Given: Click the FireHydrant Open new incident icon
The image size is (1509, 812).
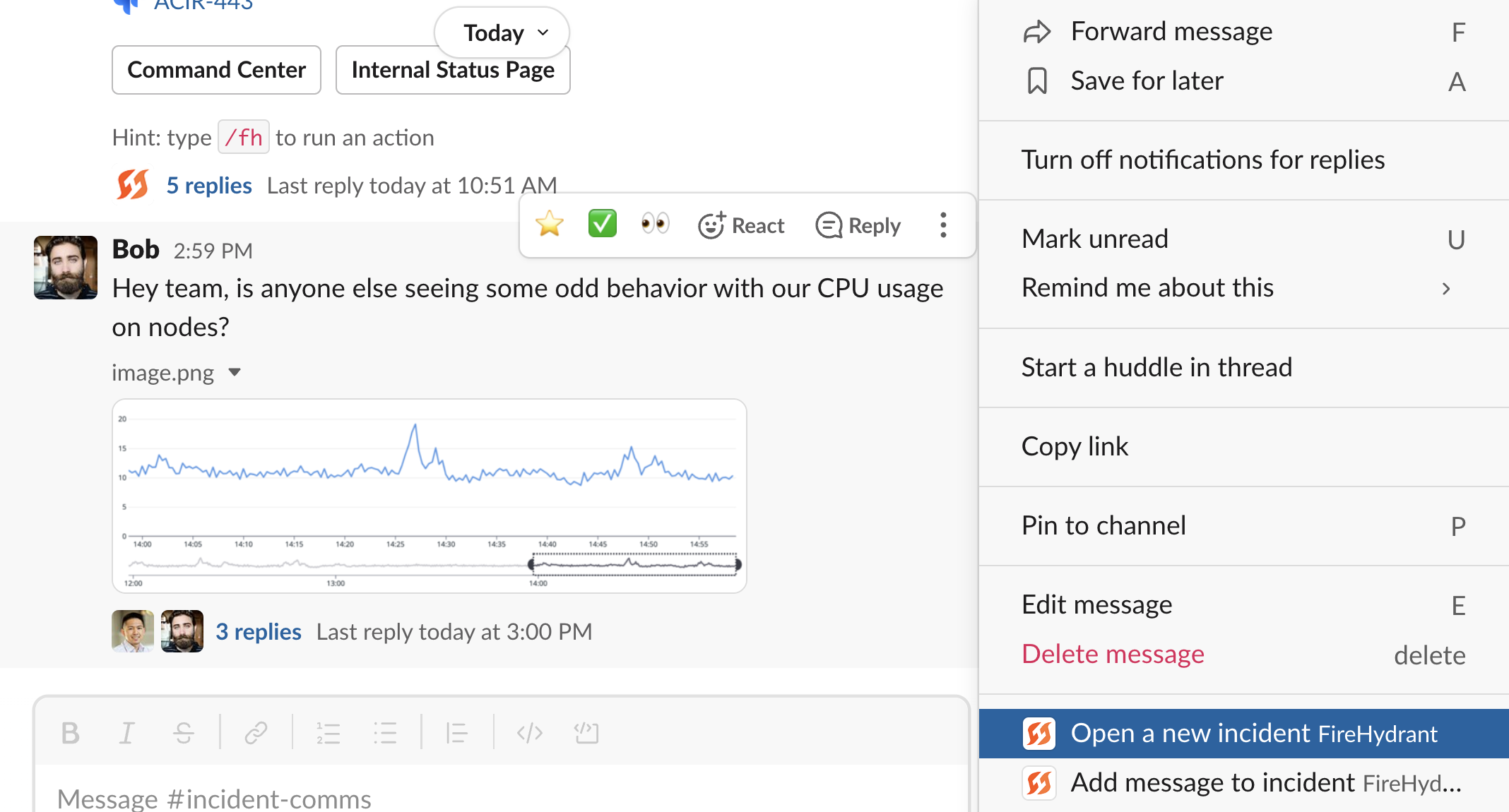Looking at the screenshot, I should pos(1040,733).
